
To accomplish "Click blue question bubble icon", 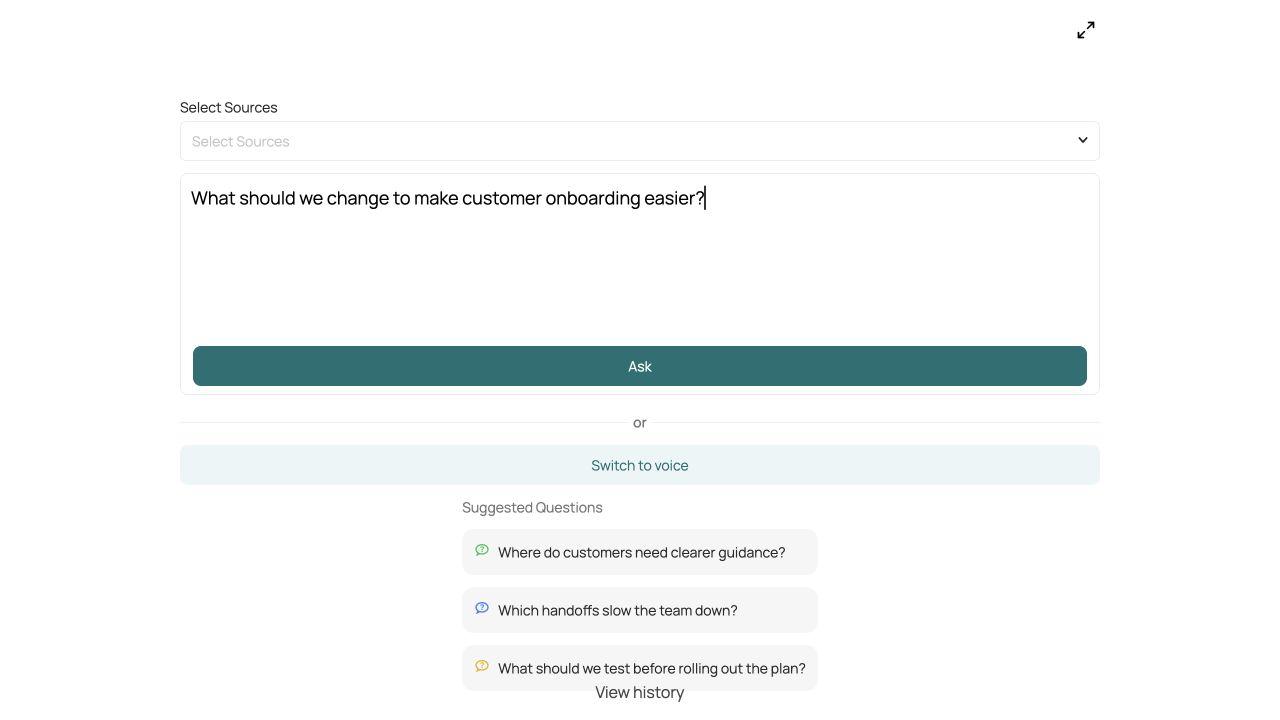I will coord(482,608).
